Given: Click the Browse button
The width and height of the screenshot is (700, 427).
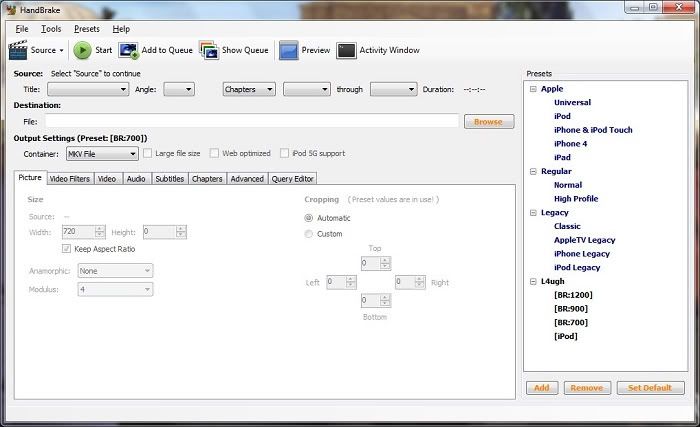Looking at the screenshot, I should 489,121.
